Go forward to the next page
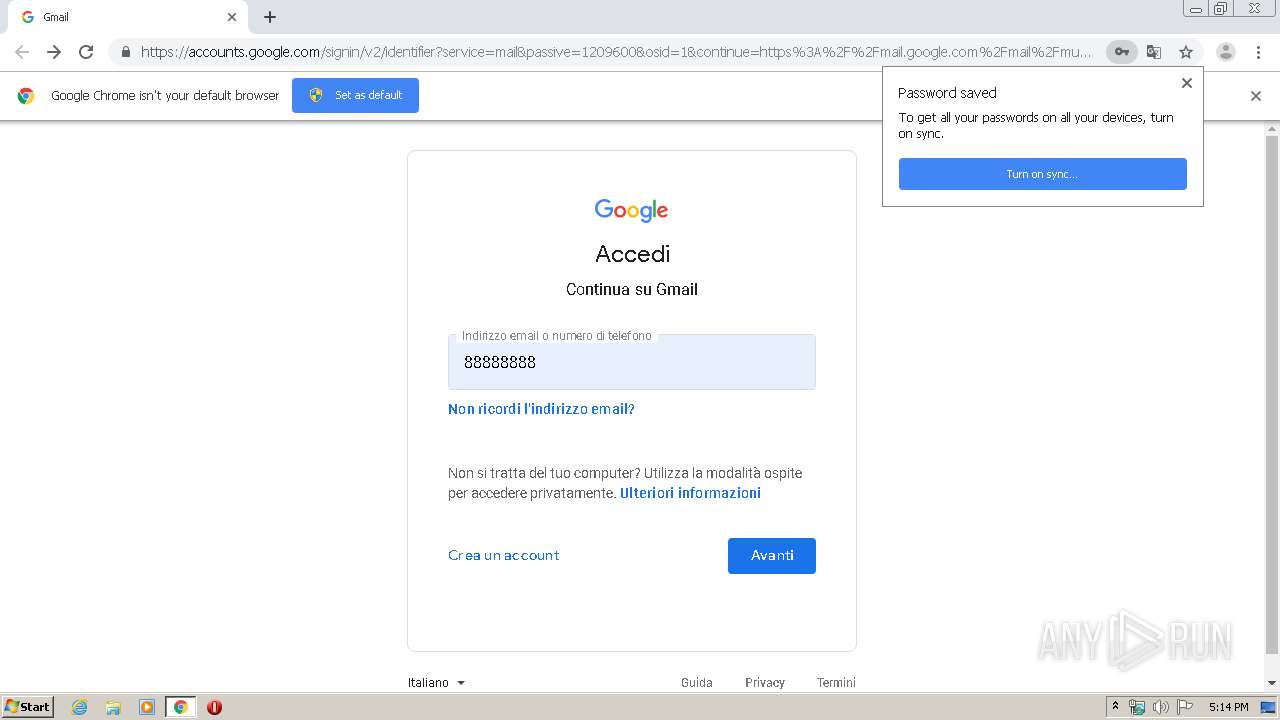 54,52
